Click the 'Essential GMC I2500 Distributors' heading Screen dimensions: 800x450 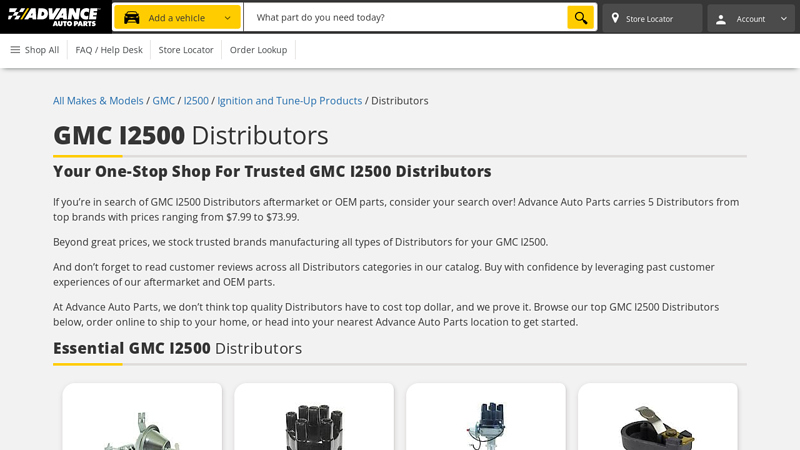[178, 348]
